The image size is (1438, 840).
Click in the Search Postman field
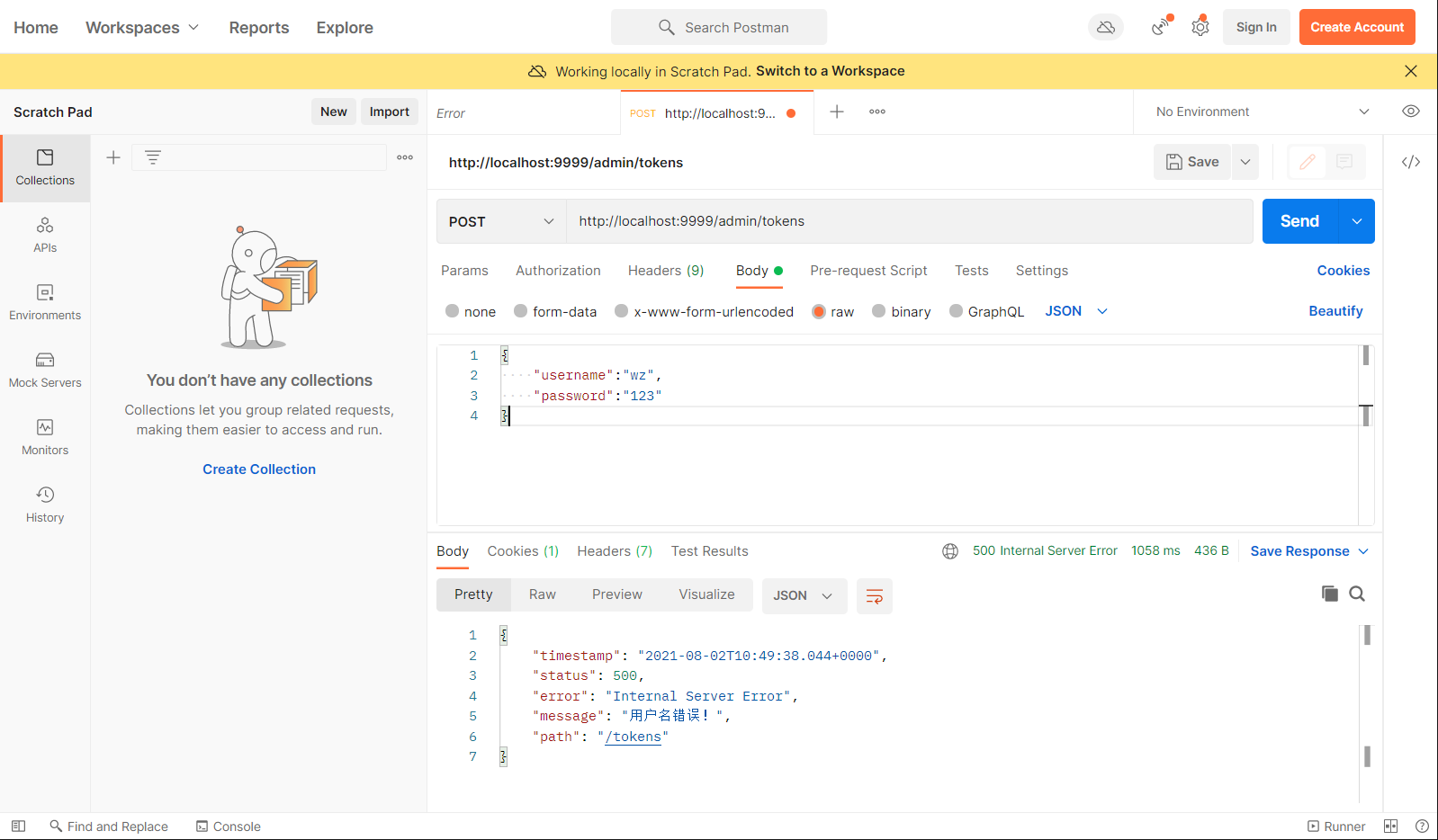click(x=719, y=27)
